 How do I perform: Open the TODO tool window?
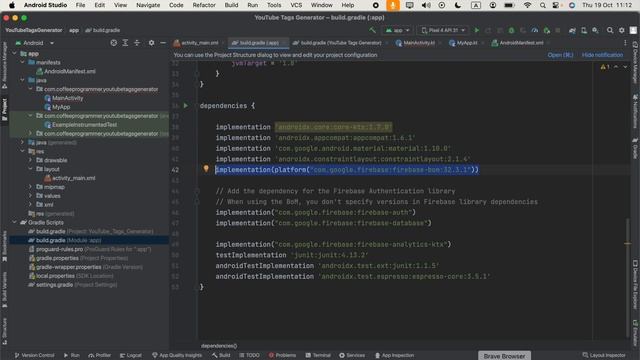[x=249, y=355]
